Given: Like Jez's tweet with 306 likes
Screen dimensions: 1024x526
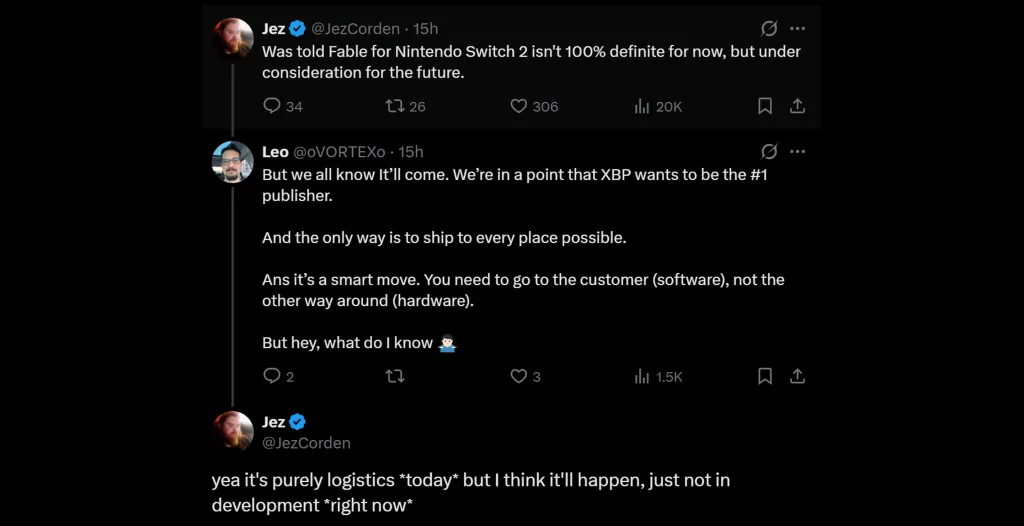Looking at the screenshot, I should tap(518, 106).
